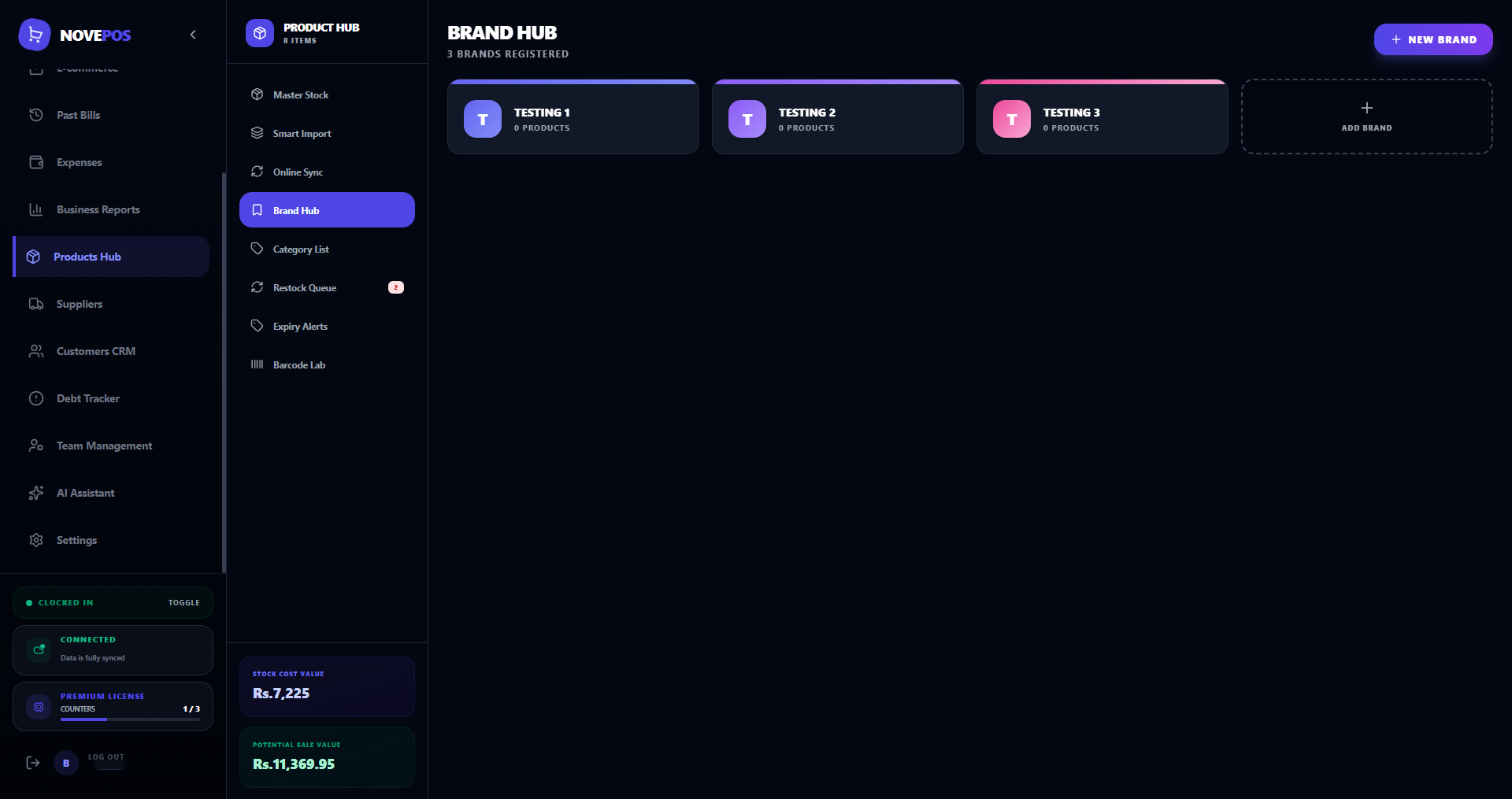The width and height of the screenshot is (1512, 799).
Task: Click the left sidebar scrollbar
Action: [x=224, y=372]
